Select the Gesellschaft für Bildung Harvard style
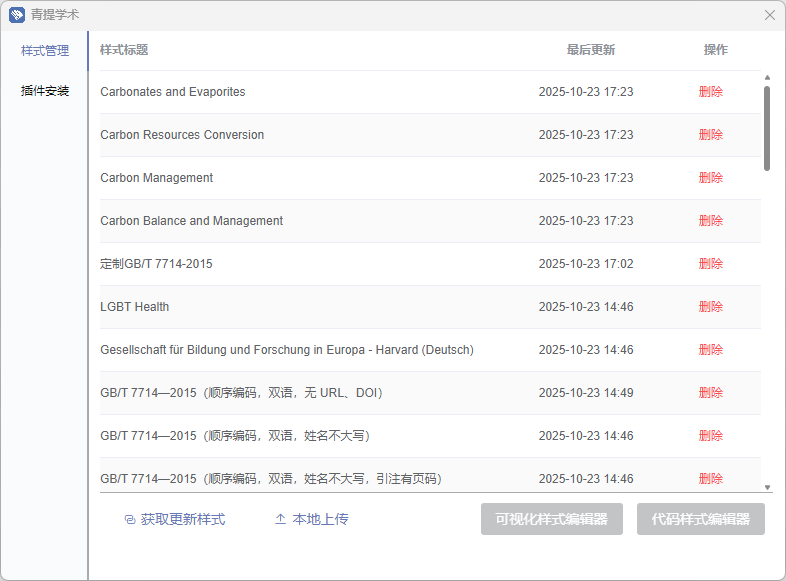This screenshot has width=786, height=581. coord(287,350)
